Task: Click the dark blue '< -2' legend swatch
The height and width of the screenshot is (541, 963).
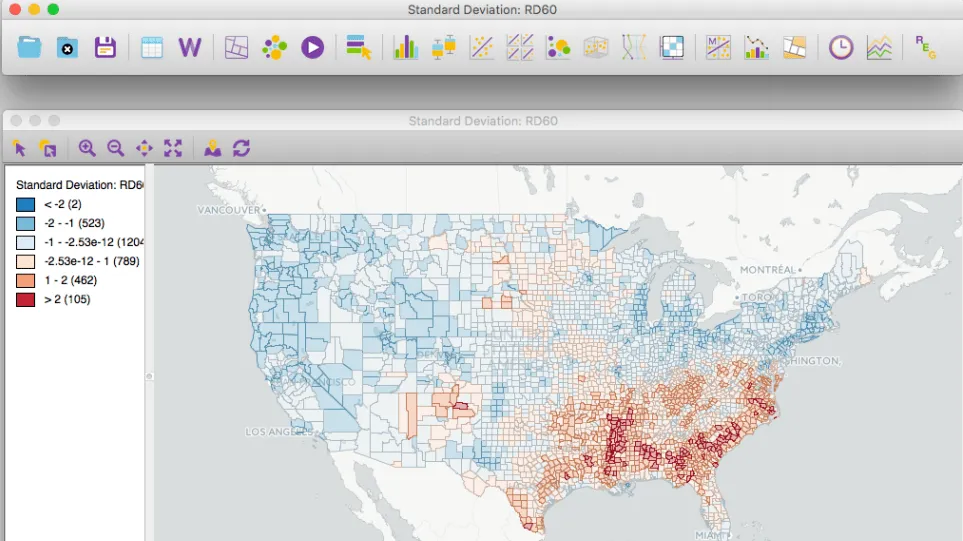Action: [x=26, y=204]
